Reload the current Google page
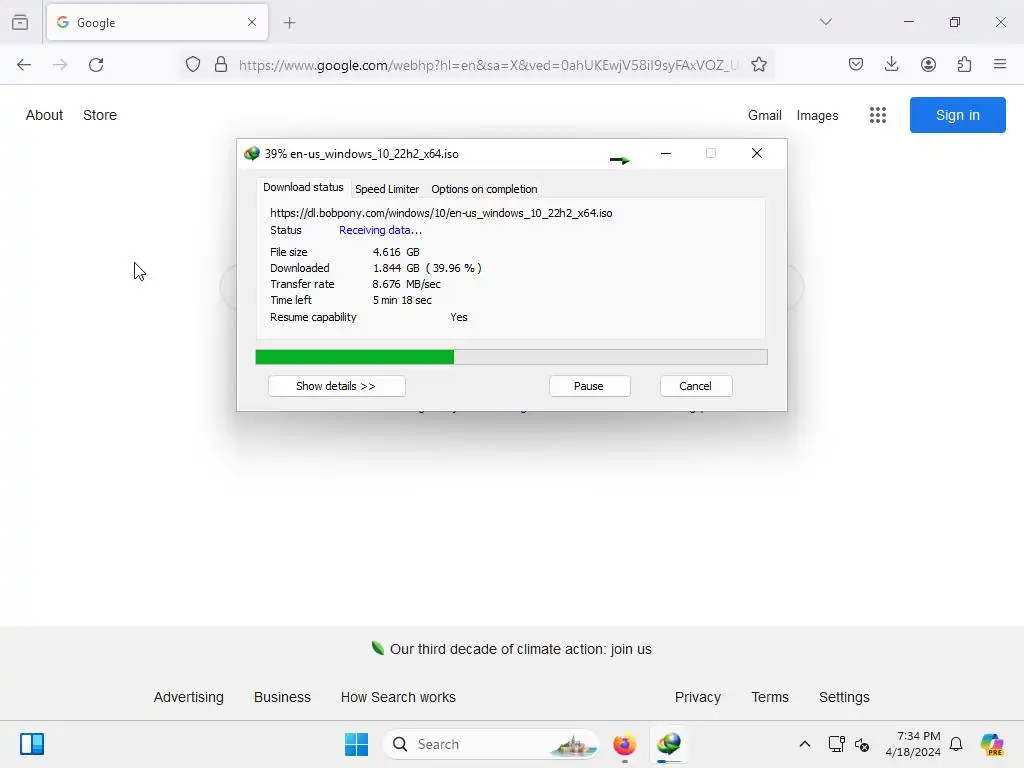 coord(96,65)
